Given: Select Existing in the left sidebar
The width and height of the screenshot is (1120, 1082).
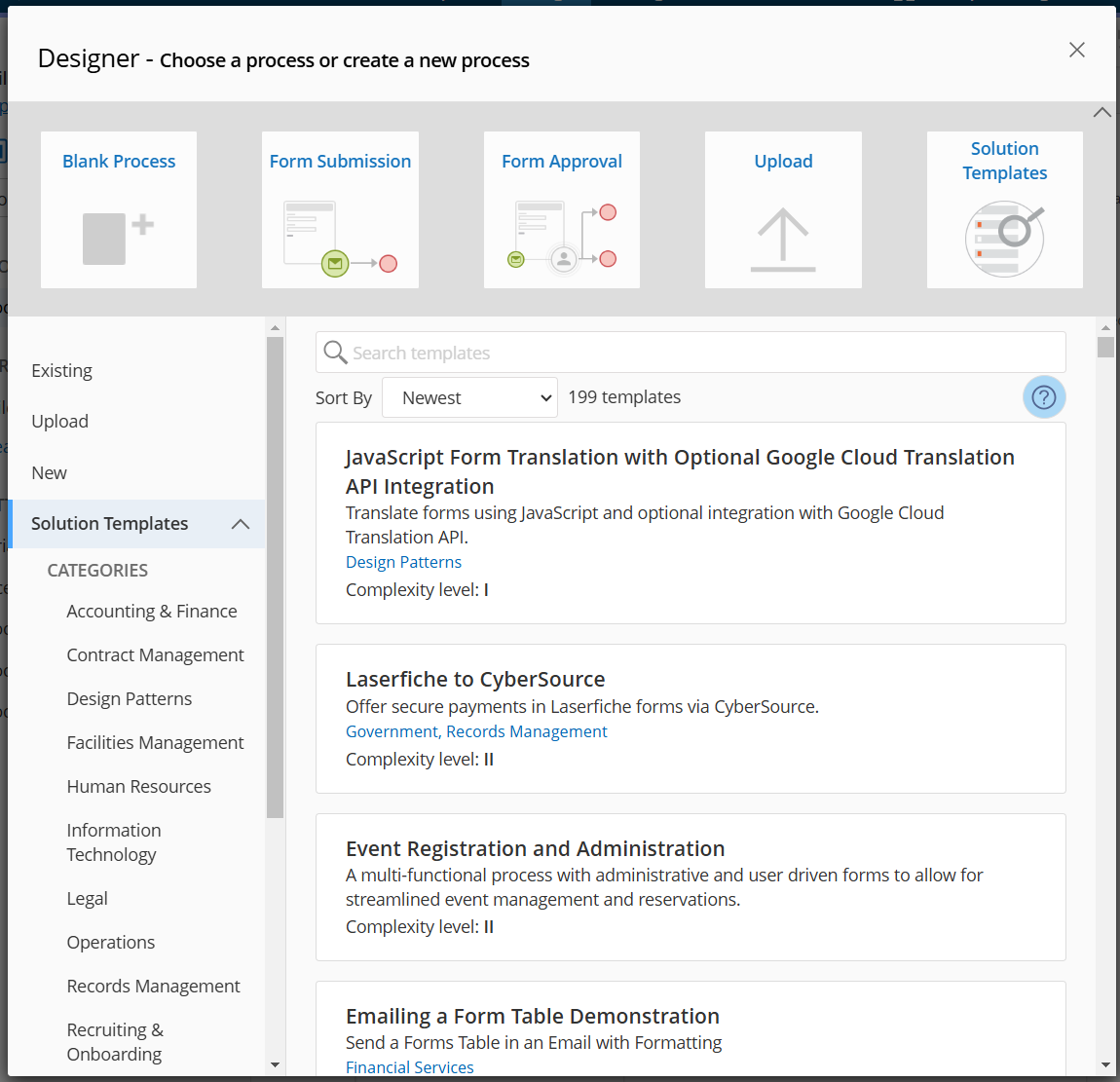Looking at the screenshot, I should 61,371.
